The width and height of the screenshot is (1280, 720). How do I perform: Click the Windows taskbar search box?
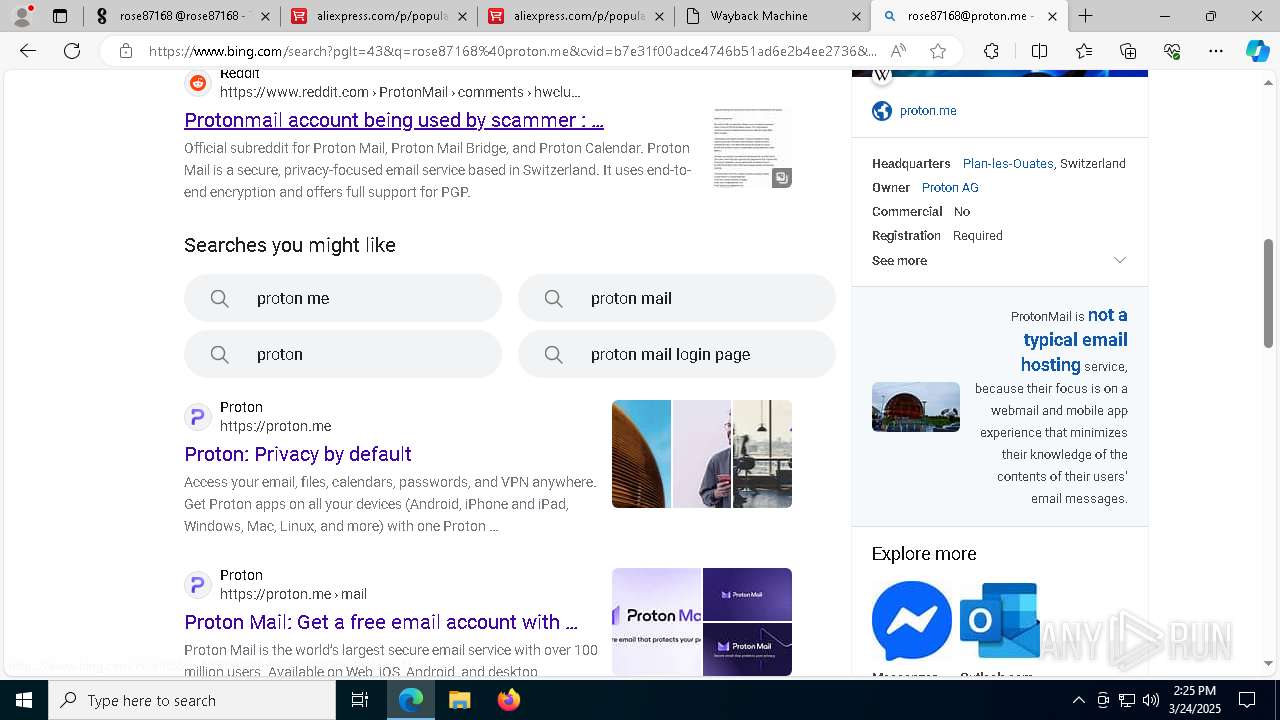[192, 700]
